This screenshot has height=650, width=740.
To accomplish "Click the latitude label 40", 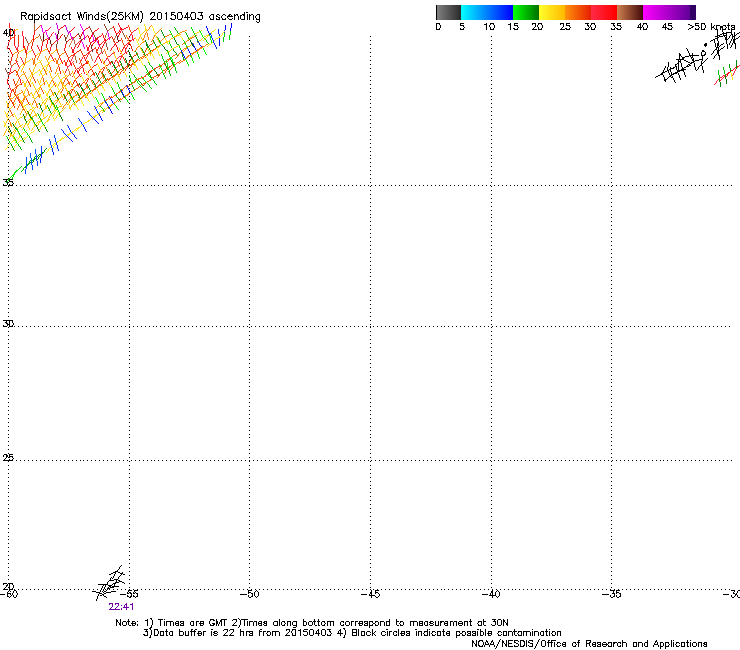I will coord(8,33).
